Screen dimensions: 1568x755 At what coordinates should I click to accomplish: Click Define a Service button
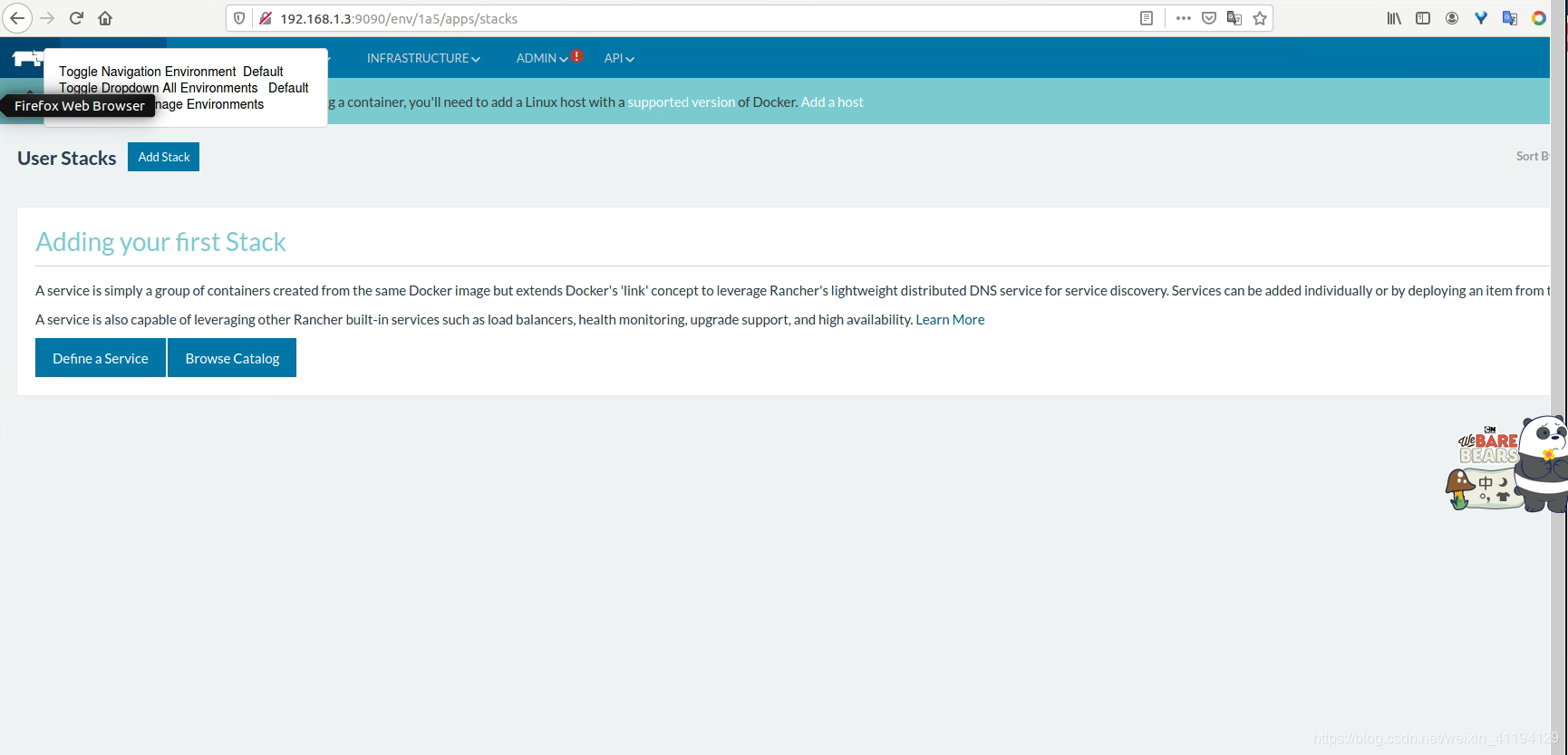tap(101, 358)
